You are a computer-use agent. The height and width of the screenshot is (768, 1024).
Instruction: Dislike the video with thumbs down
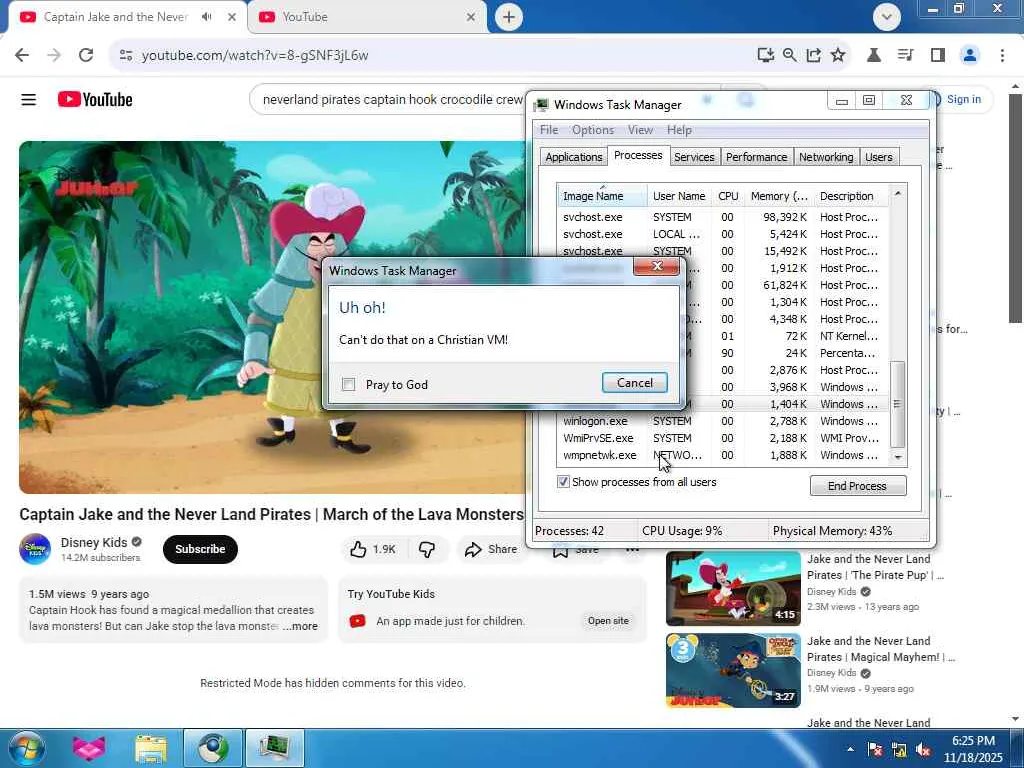pyautogui.click(x=427, y=549)
